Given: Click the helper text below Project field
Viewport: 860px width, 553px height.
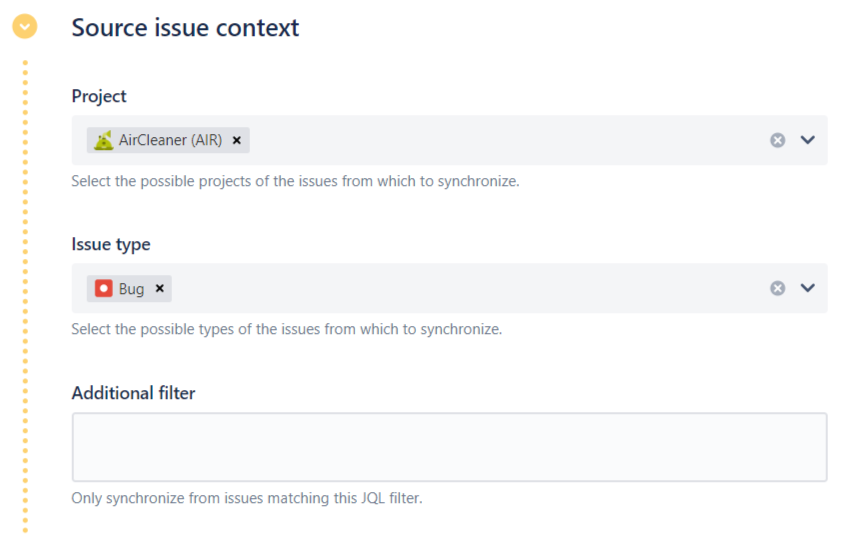Looking at the screenshot, I should click(295, 182).
